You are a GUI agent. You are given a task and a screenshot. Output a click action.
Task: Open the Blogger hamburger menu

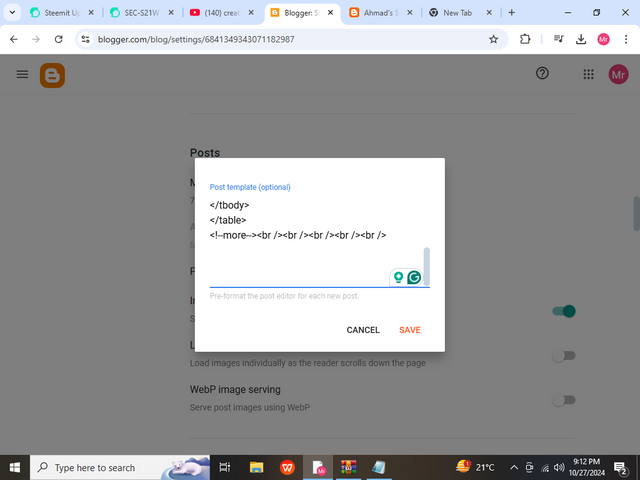click(x=22, y=74)
